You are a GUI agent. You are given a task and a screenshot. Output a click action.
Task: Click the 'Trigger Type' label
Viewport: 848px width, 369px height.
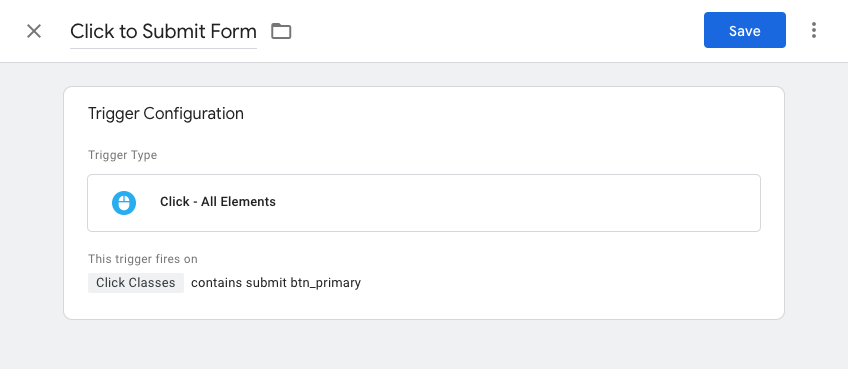tap(123, 155)
